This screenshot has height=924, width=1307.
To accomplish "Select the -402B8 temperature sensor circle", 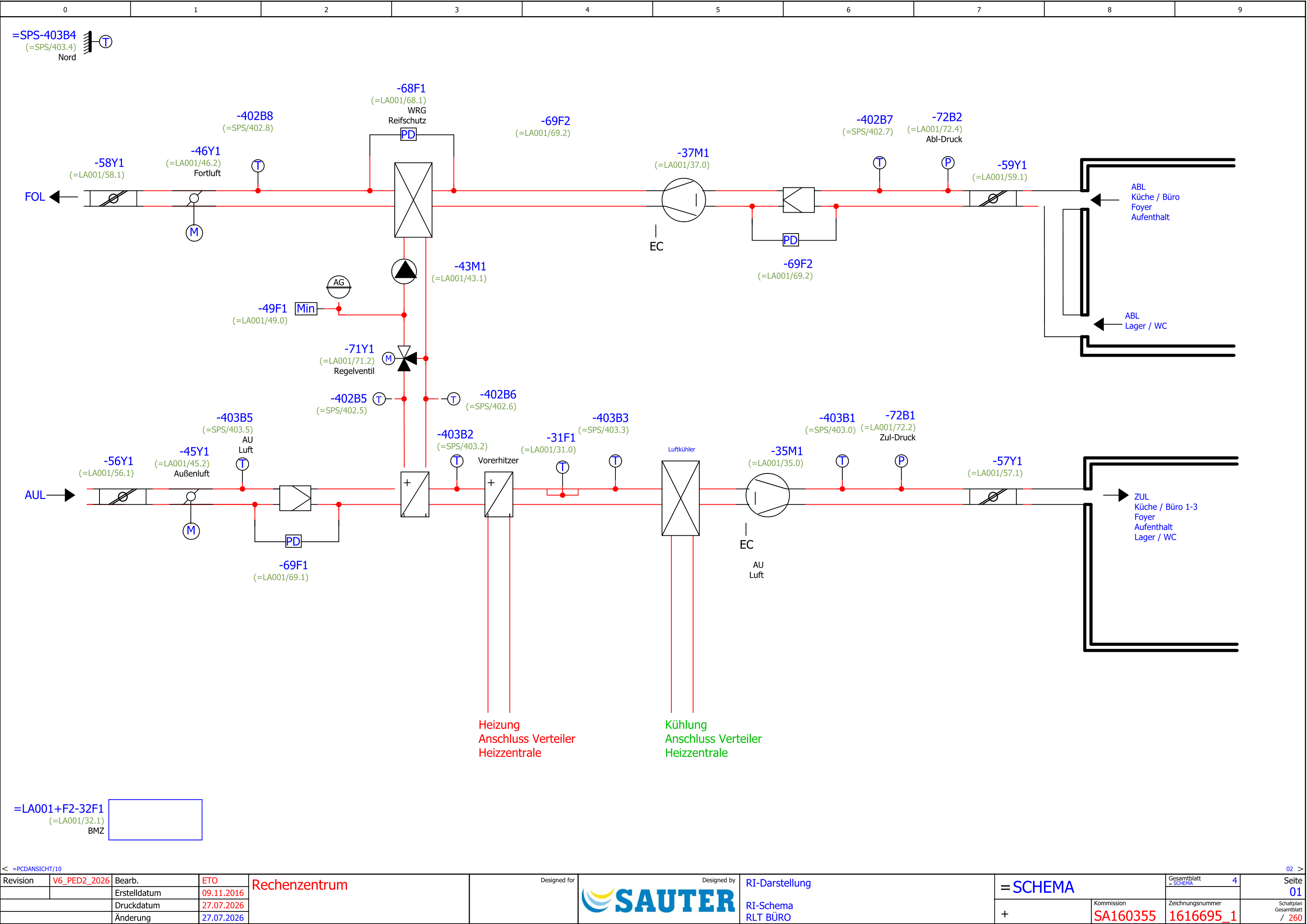I will (x=258, y=166).
